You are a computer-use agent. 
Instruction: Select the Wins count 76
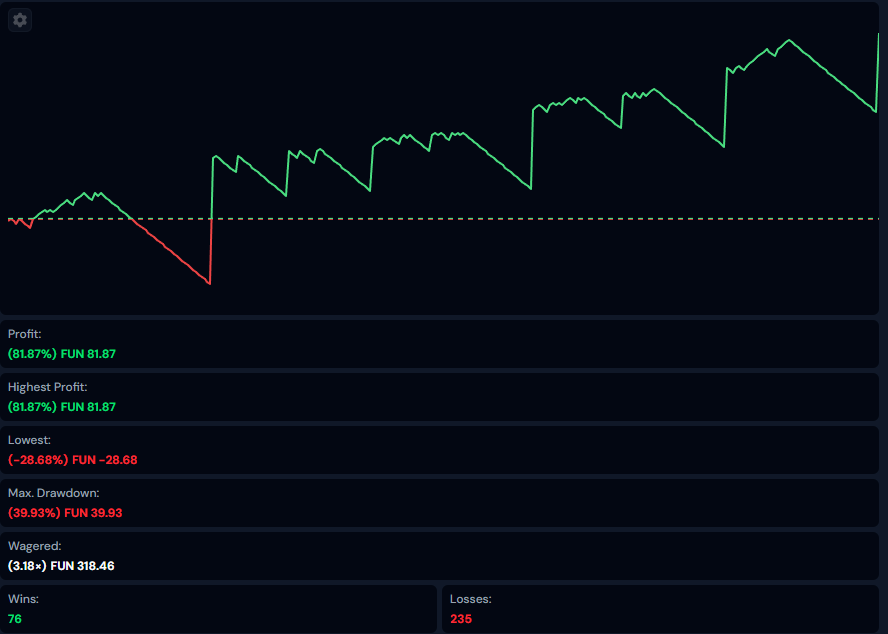15,619
